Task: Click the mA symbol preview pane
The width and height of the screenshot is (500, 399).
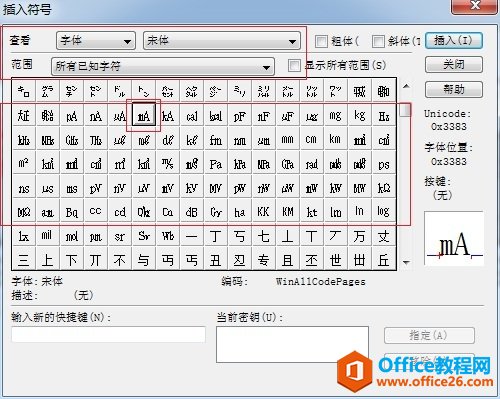Action: click(454, 239)
